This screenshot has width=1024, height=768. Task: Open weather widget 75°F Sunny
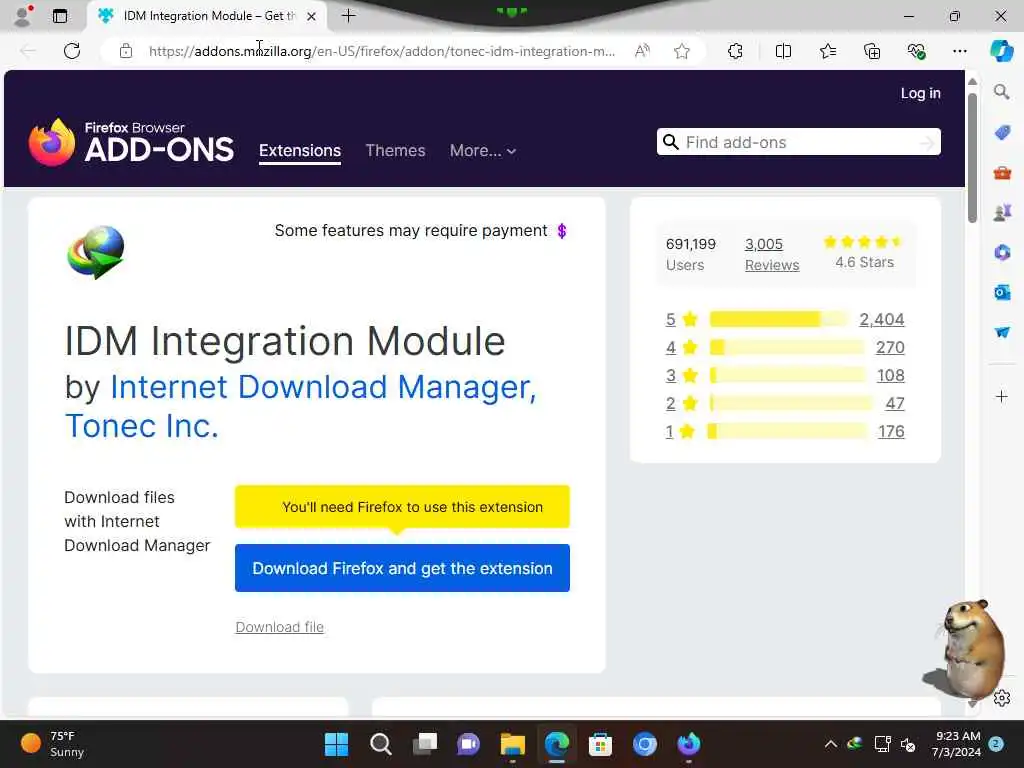[54, 744]
